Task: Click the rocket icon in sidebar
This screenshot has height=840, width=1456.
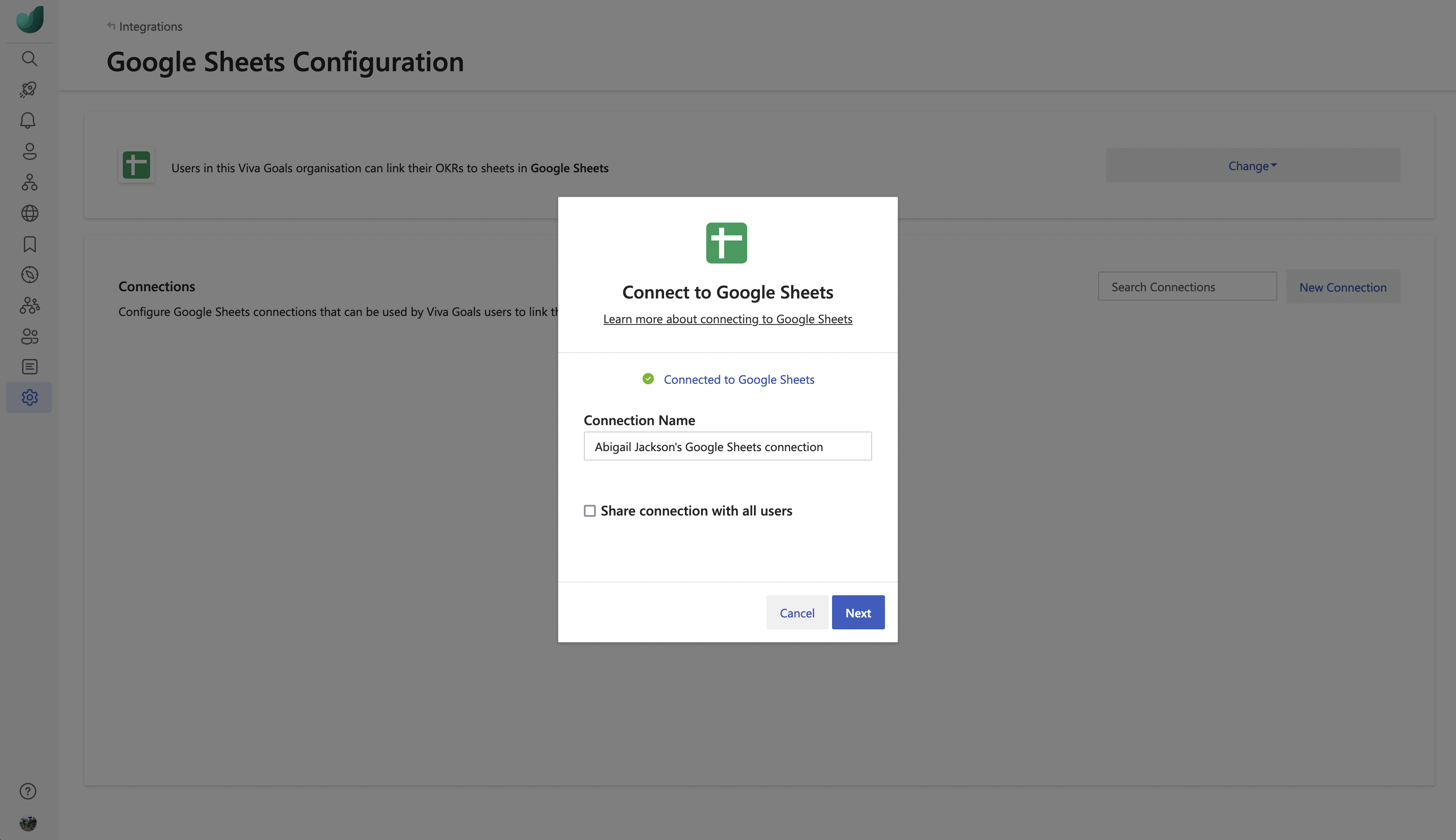Action: coord(29,90)
